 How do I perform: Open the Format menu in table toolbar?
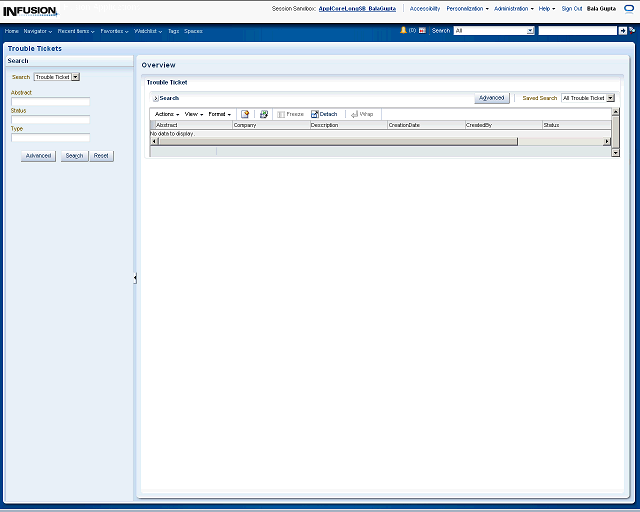(x=220, y=114)
